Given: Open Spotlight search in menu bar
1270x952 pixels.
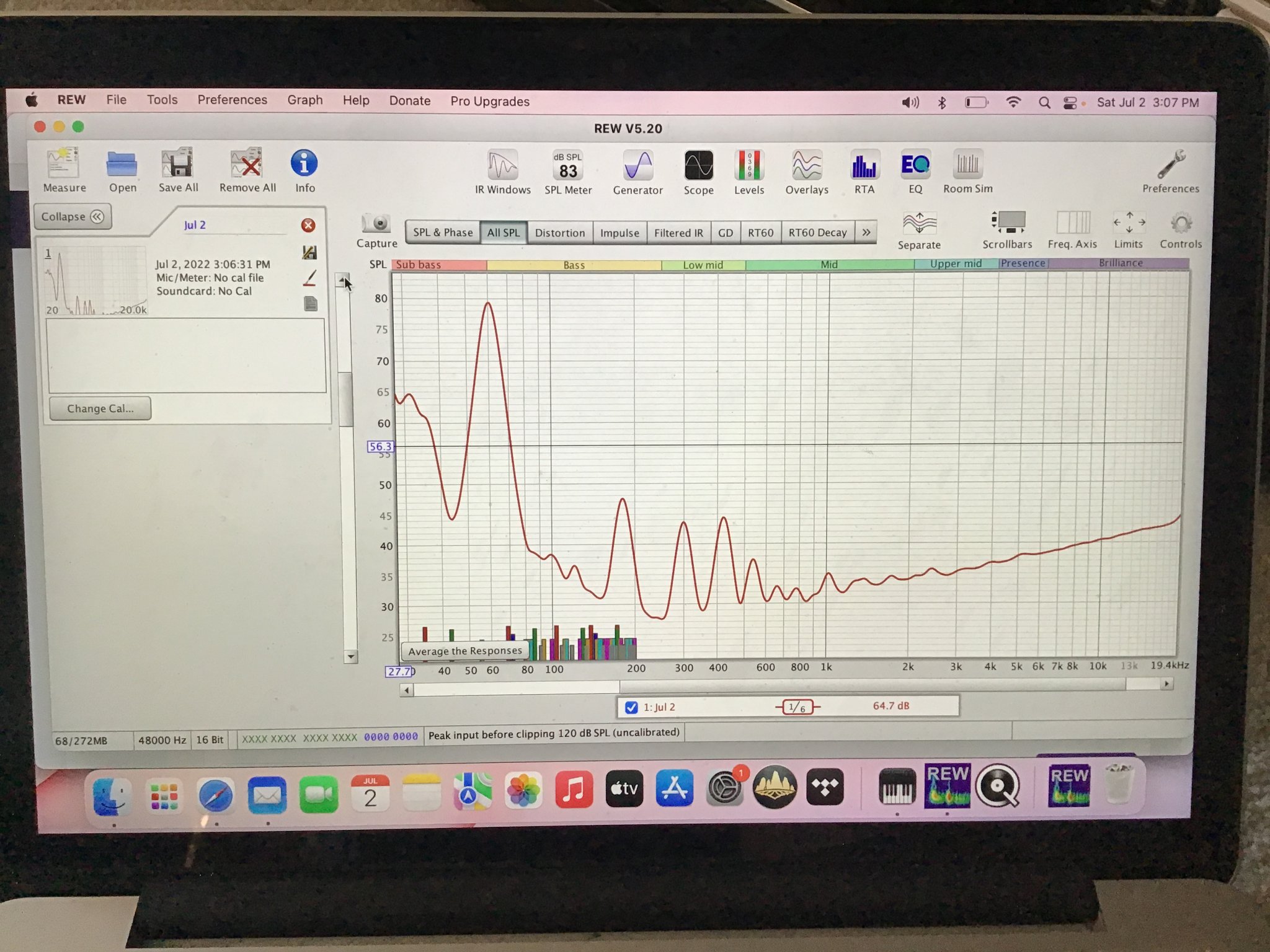Looking at the screenshot, I should (1044, 103).
